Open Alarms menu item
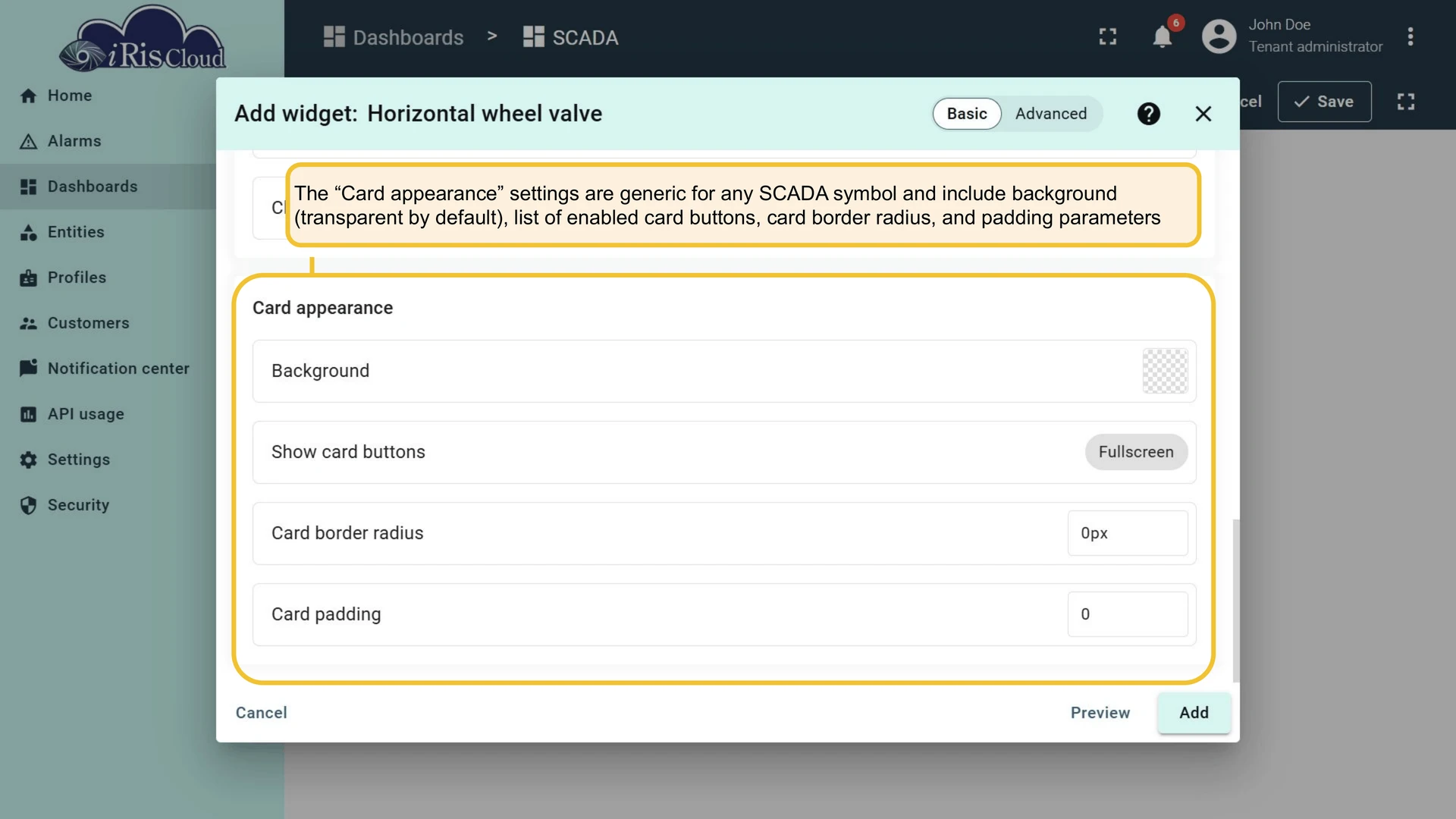The height and width of the screenshot is (819, 1456). (x=108, y=141)
